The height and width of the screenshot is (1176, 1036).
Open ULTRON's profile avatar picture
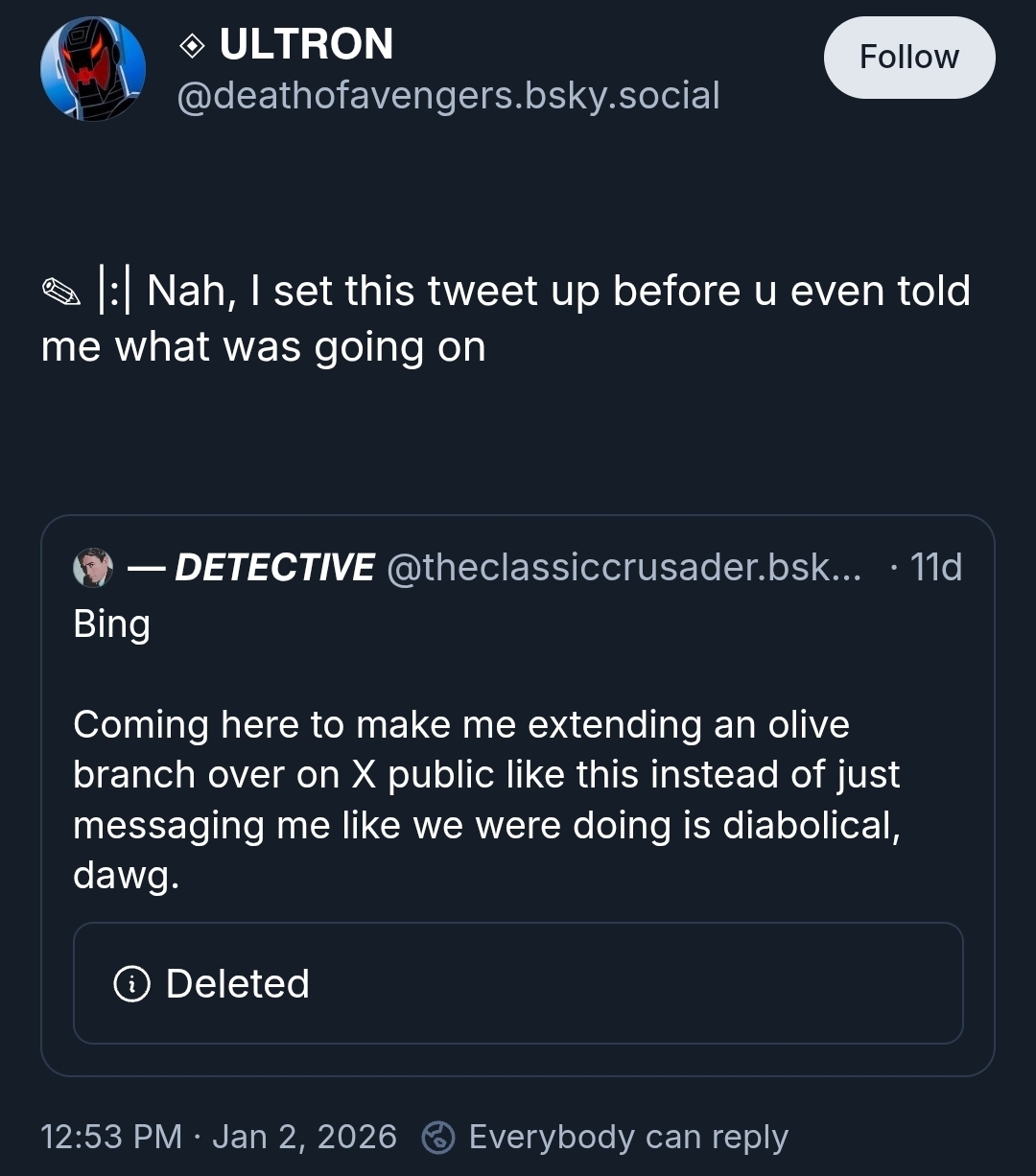[x=93, y=69]
